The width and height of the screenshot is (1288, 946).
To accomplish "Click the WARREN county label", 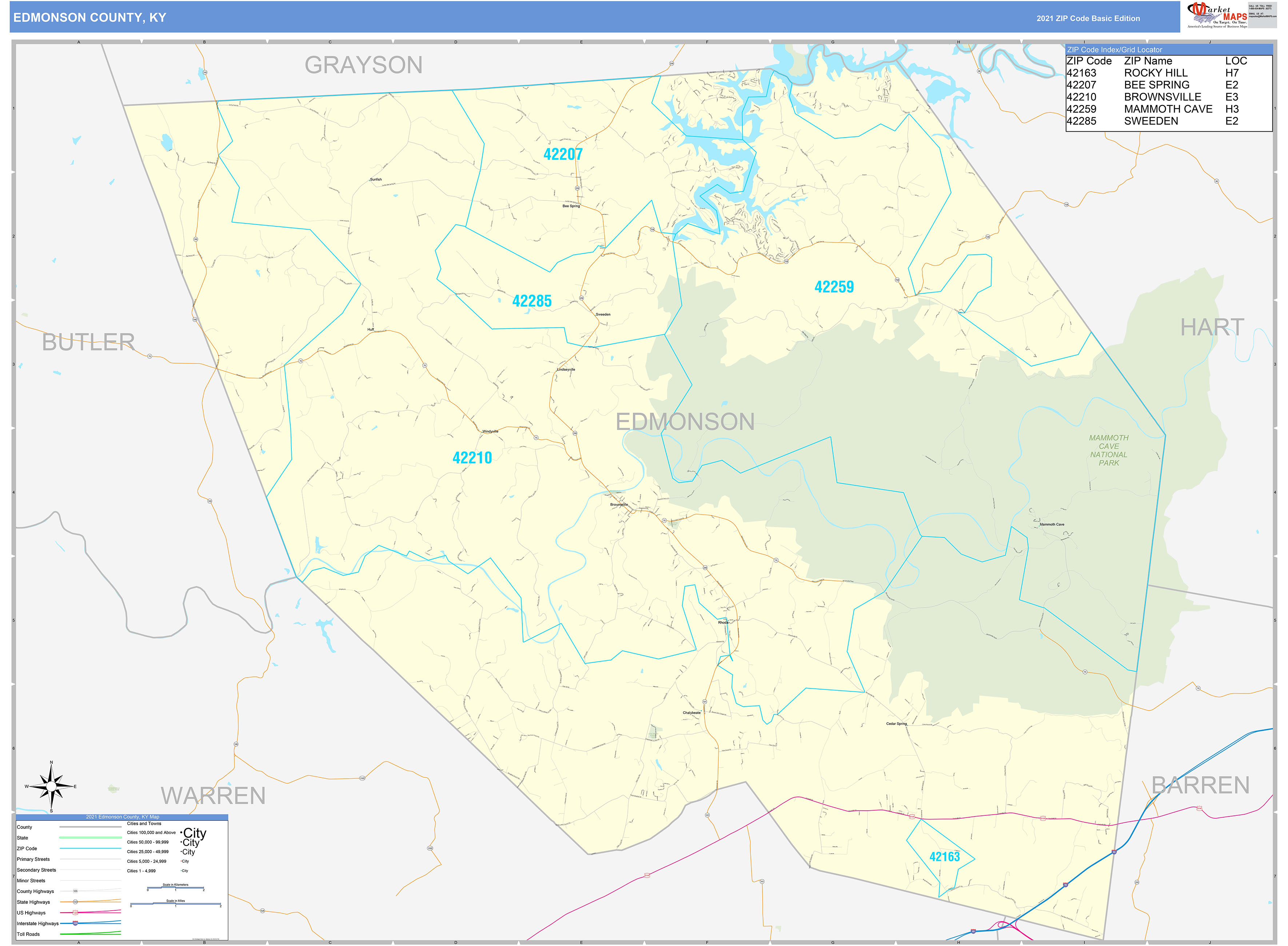I will click(213, 795).
